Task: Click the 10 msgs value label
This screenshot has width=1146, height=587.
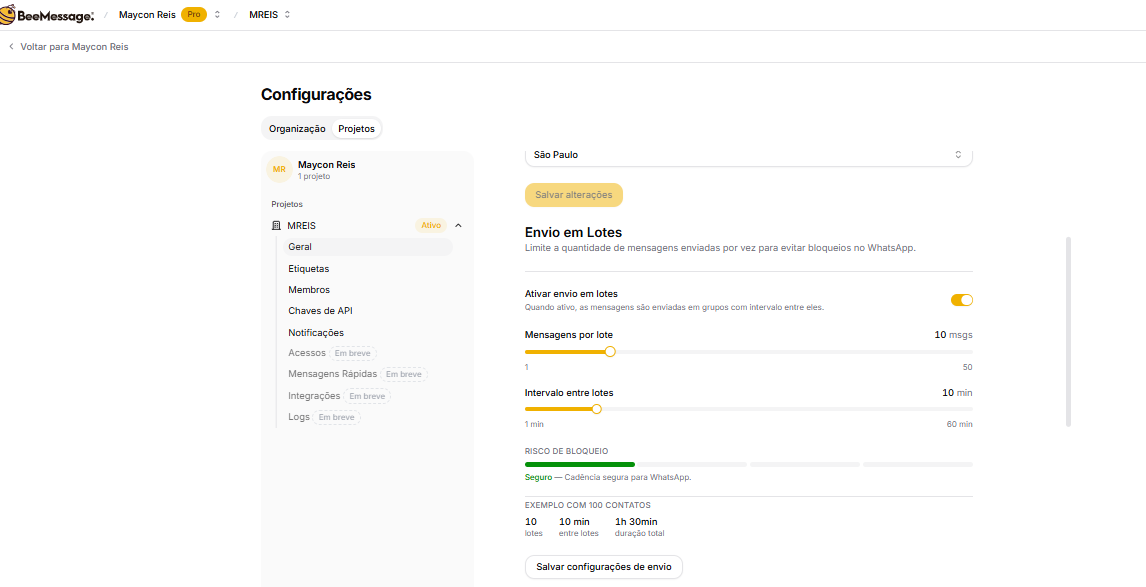Action: 954,335
